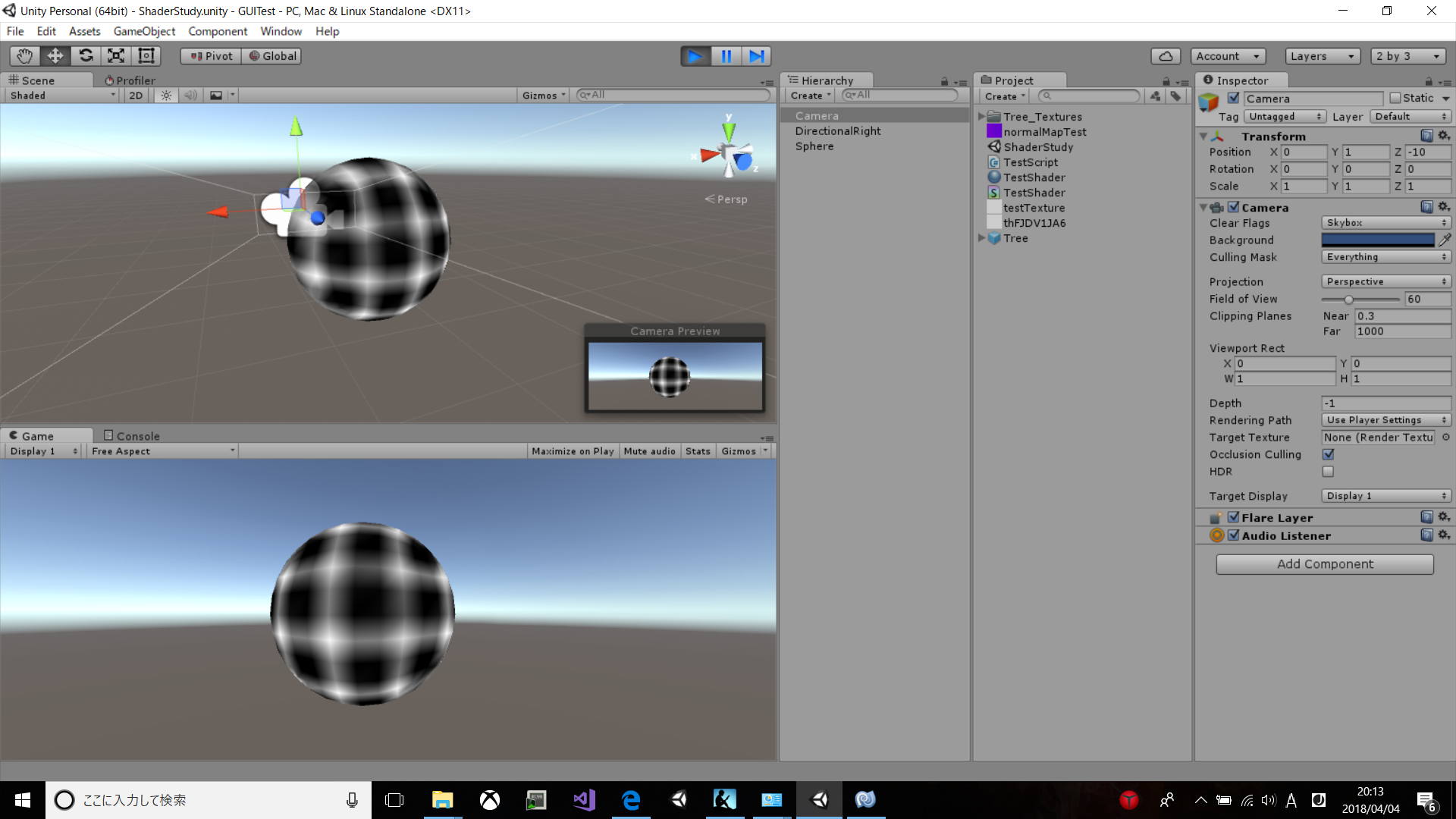Image resolution: width=1456 pixels, height=819 pixels.
Task: Disable the Camera component checkbox
Action: tap(1233, 207)
